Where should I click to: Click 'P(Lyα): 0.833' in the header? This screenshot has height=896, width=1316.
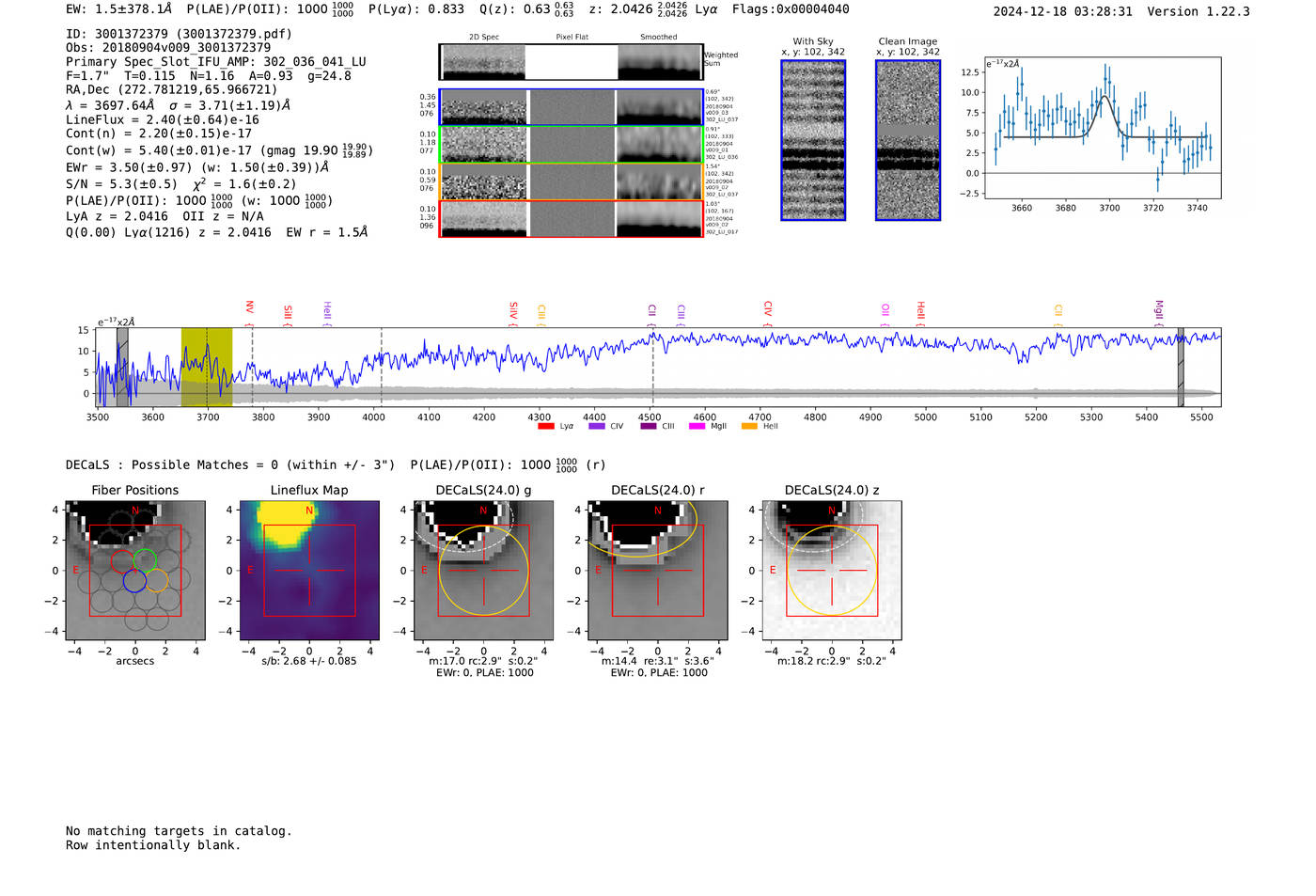(x=416, y=9)
